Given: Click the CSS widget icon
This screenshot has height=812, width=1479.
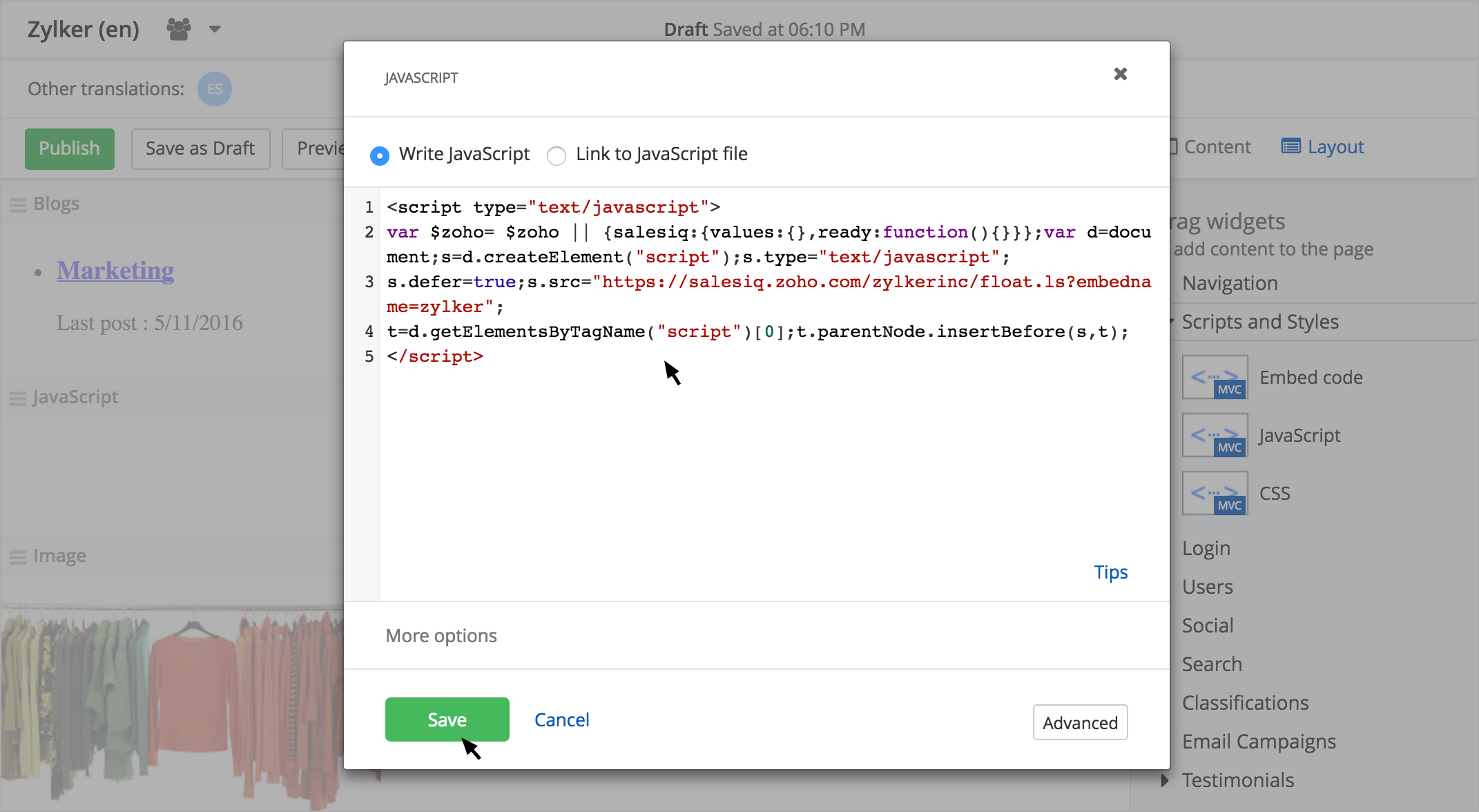Looking at the screenshot, I should [x=1215, y=493].
